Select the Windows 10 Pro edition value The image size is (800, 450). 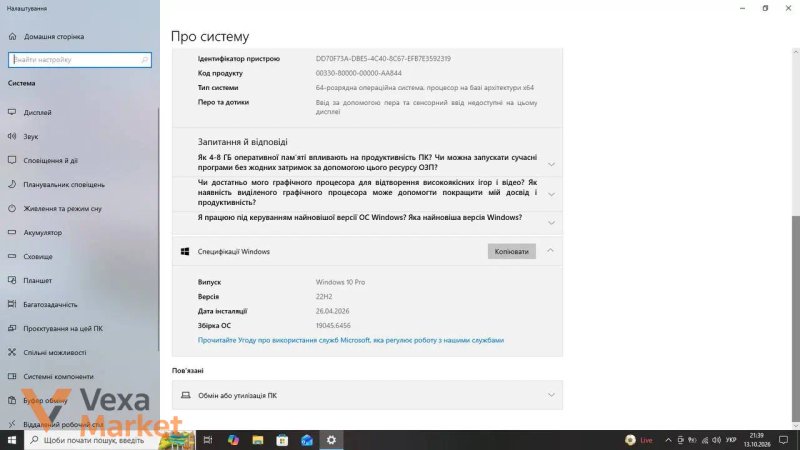click(340, 282)
